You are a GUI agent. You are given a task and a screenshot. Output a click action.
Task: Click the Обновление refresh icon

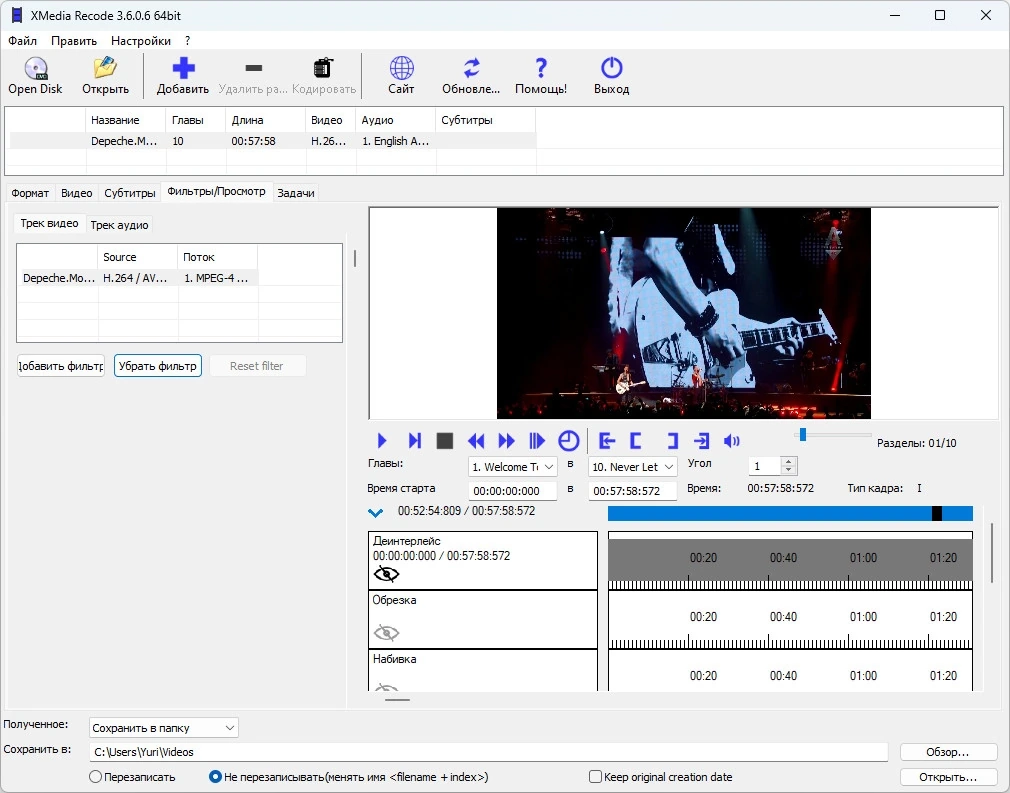coord(472,68)
